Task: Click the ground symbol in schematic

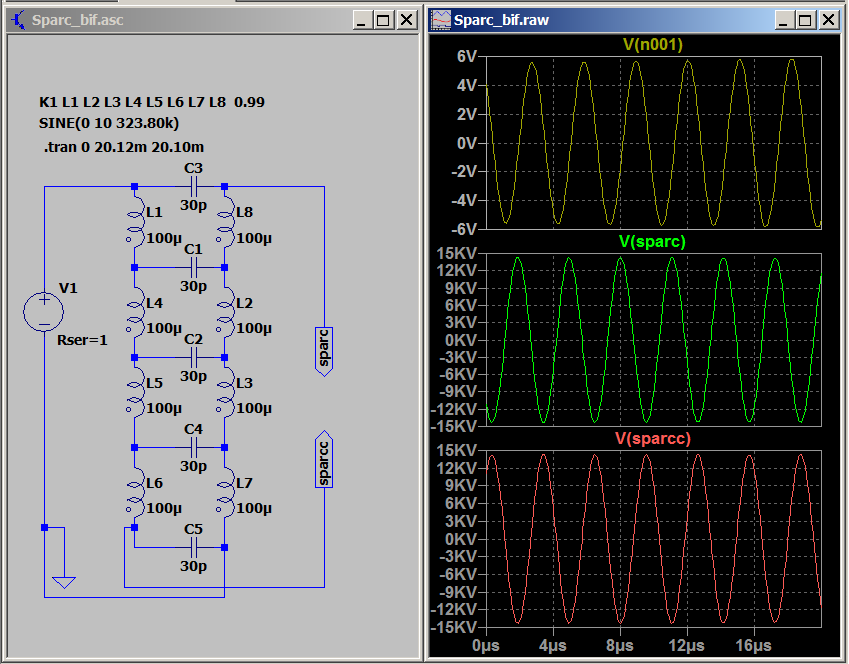Action: [x=64, y=581]
